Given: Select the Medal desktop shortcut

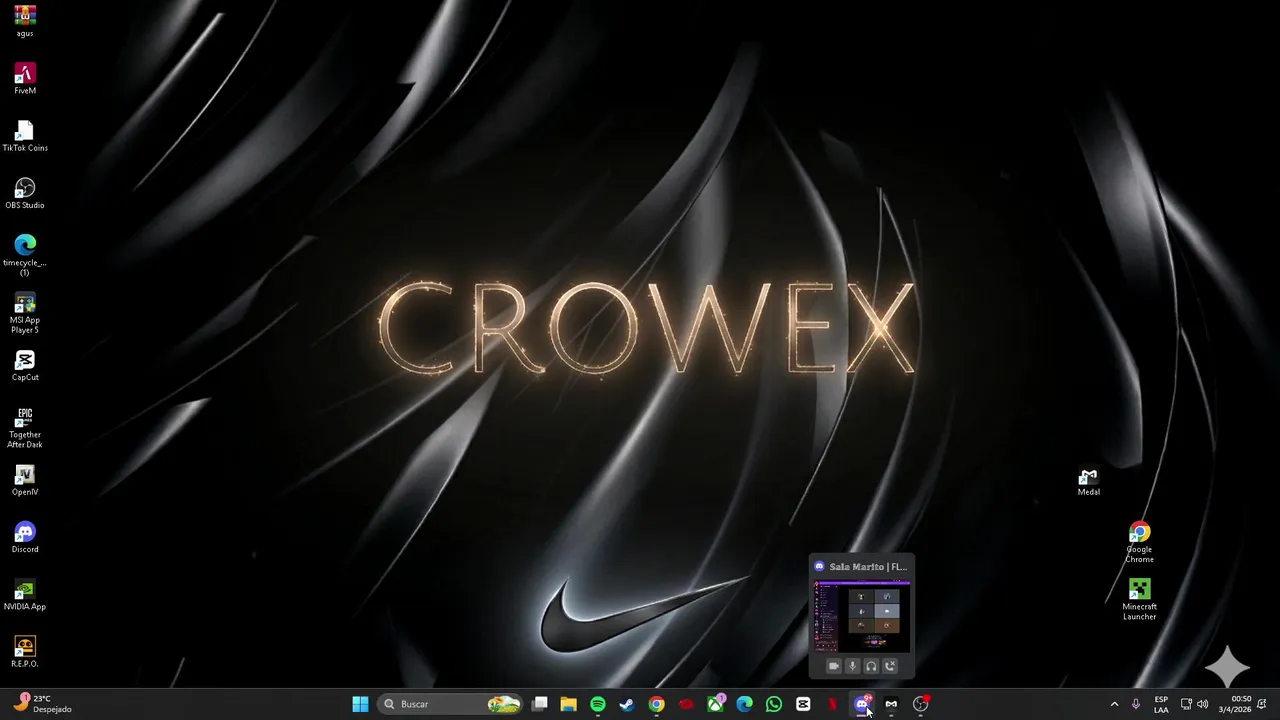Looking at the screenshot, I should tap(1089, 482).
